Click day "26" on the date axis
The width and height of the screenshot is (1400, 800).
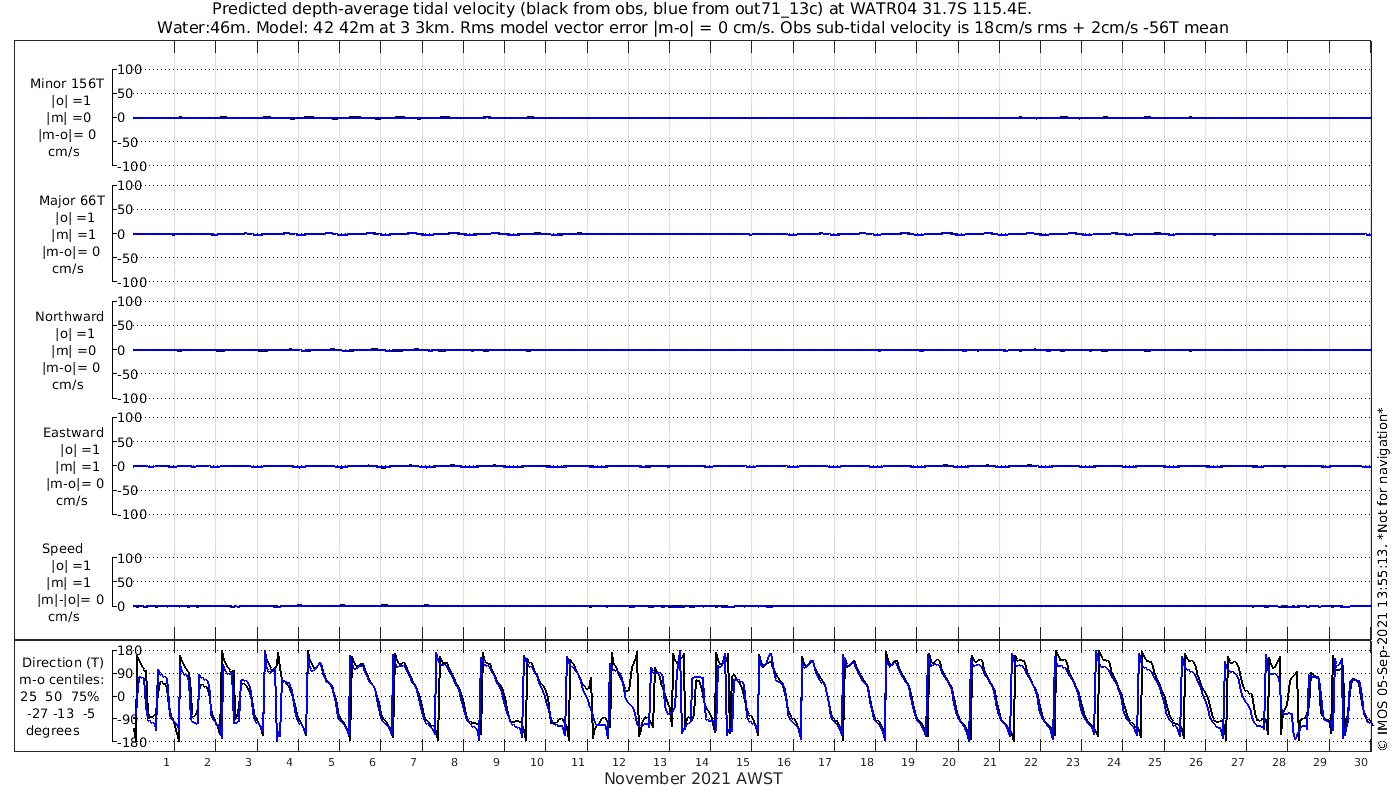tap(1196, 762)
